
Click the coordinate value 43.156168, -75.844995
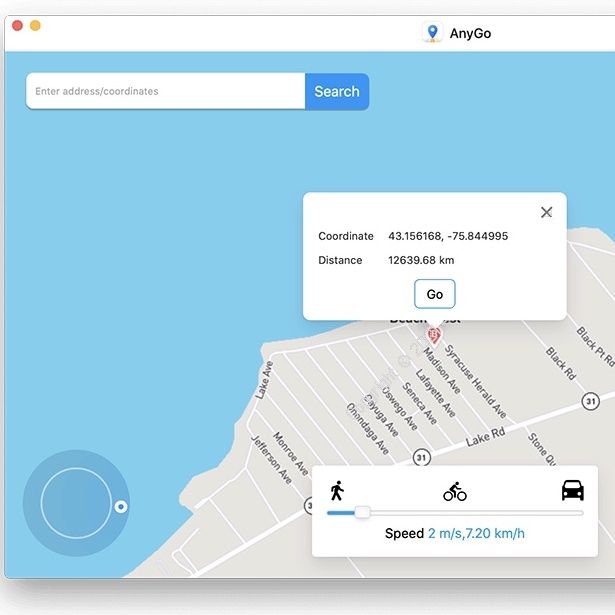click(x=448, y=236)
